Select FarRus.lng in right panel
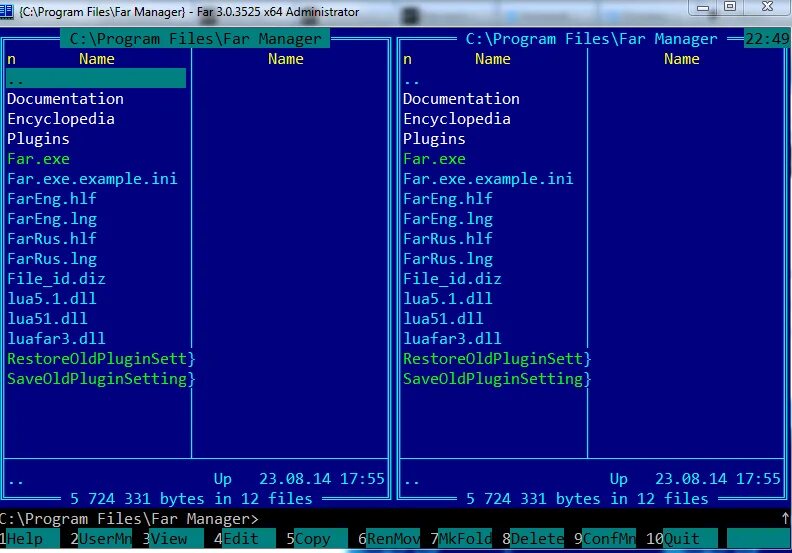792x553 pixels. click(448, 259)
